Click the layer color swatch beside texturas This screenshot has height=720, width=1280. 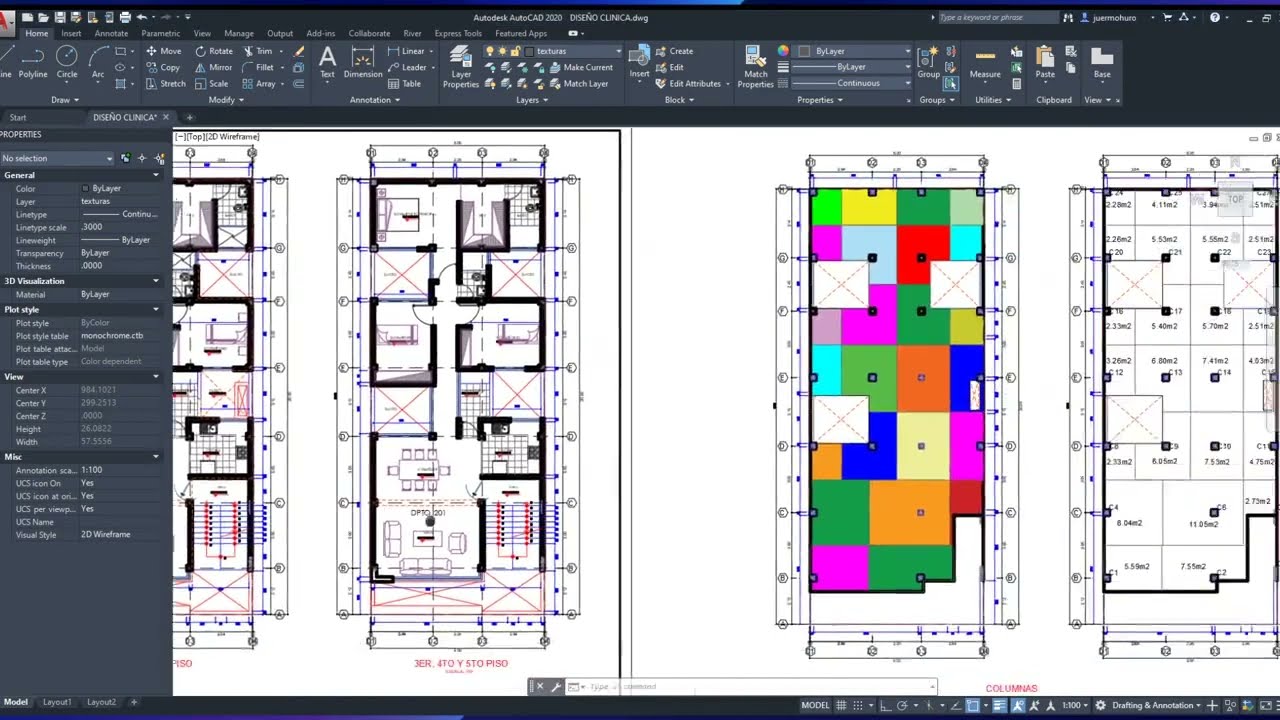(x=530, y=51)
